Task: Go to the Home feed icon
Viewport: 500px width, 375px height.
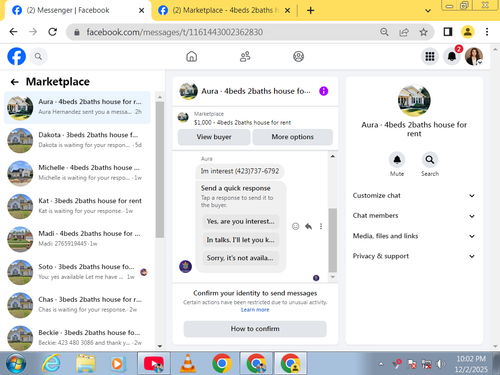Action: coord(192,57)
